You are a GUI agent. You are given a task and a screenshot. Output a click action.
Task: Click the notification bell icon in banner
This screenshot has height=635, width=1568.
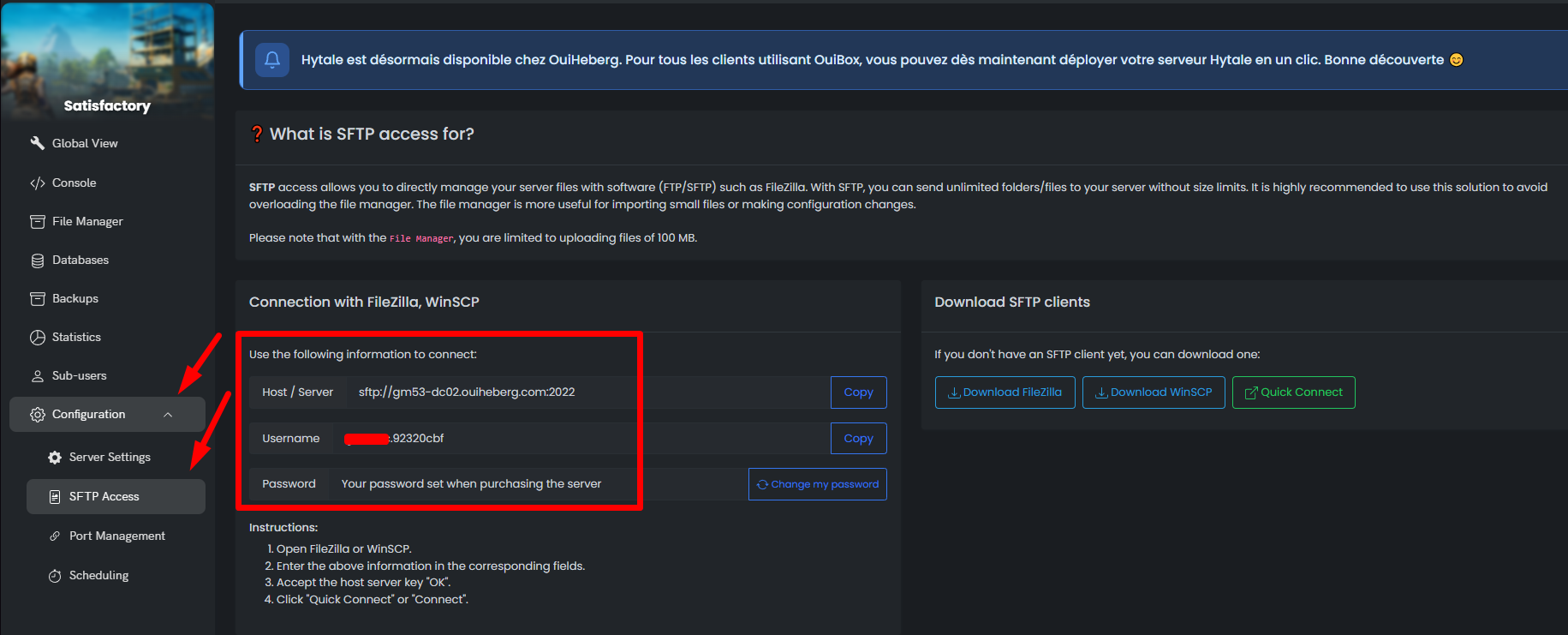point(272,60)
